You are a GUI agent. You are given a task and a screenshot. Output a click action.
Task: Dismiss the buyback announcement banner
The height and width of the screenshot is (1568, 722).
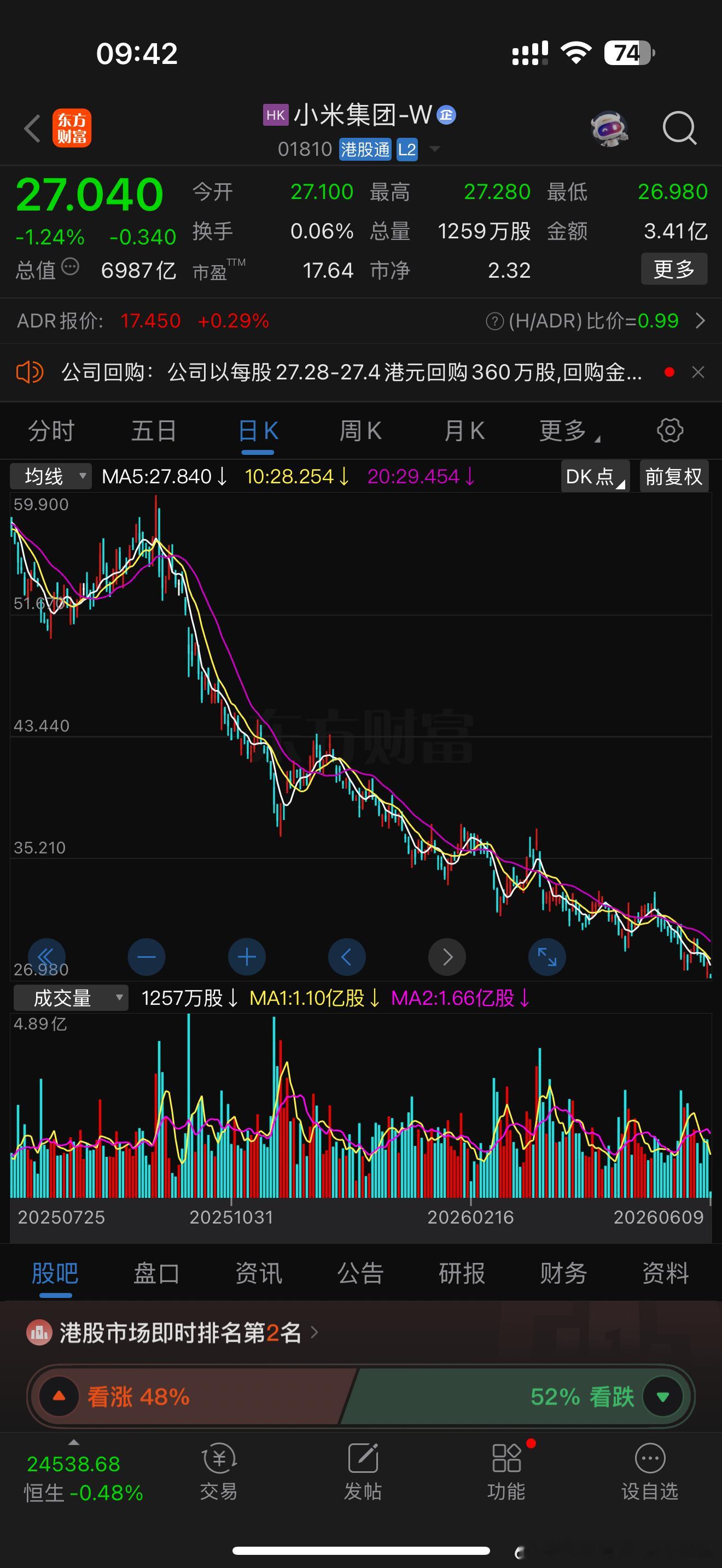[x=698, y=372]
